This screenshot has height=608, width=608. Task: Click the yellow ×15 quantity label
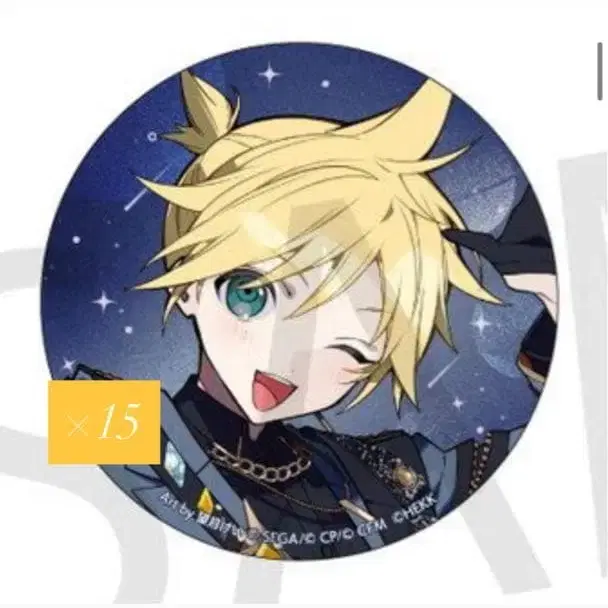104,422
